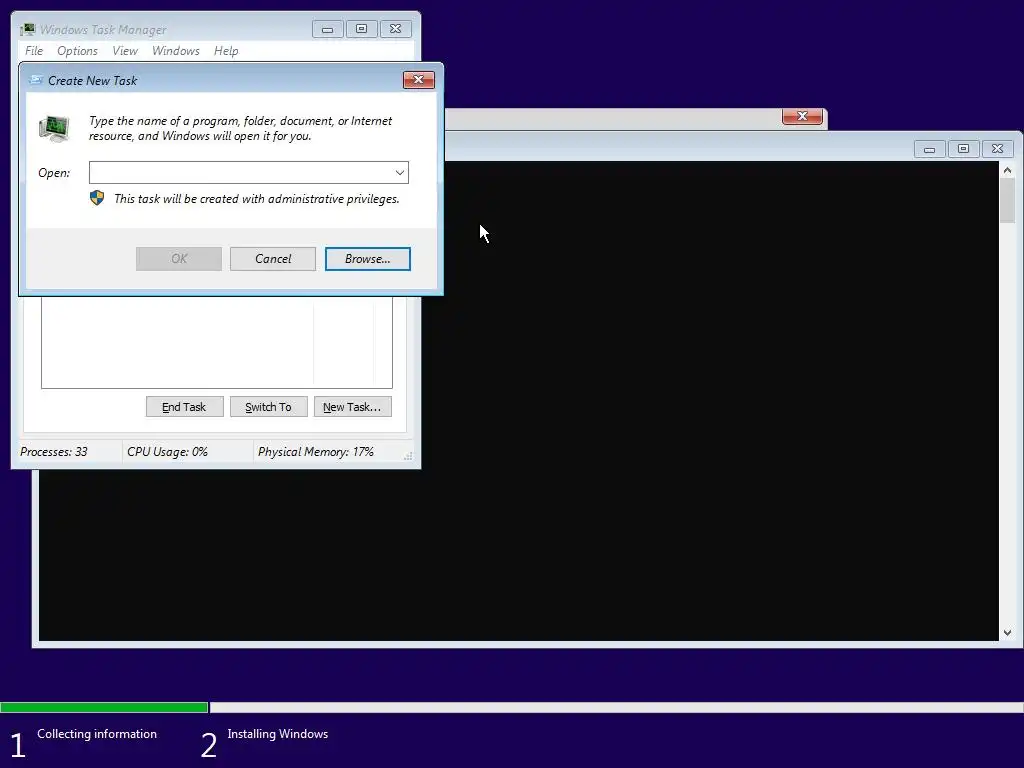Viewport: 1024px width, 768px height.
Task: Click the Switch To button
Action: pyautogui.click(x=268, y=407)
